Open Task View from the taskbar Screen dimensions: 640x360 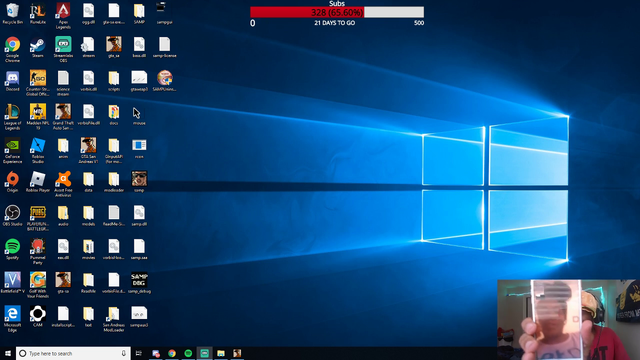pyautogui.click(x=139, y=353)
